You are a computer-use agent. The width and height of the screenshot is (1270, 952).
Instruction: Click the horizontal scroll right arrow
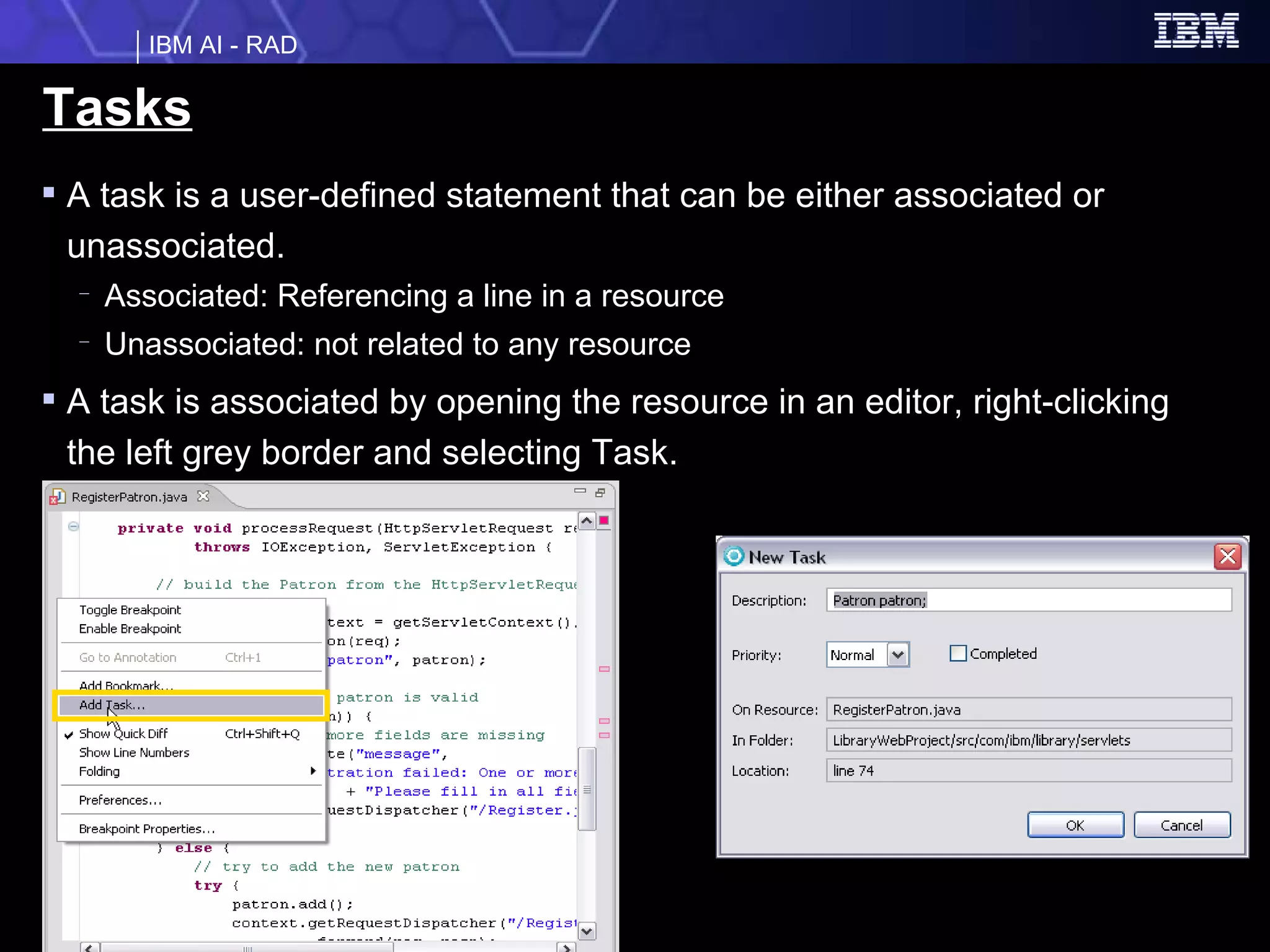pyautogui.click(x=565, y=948)
